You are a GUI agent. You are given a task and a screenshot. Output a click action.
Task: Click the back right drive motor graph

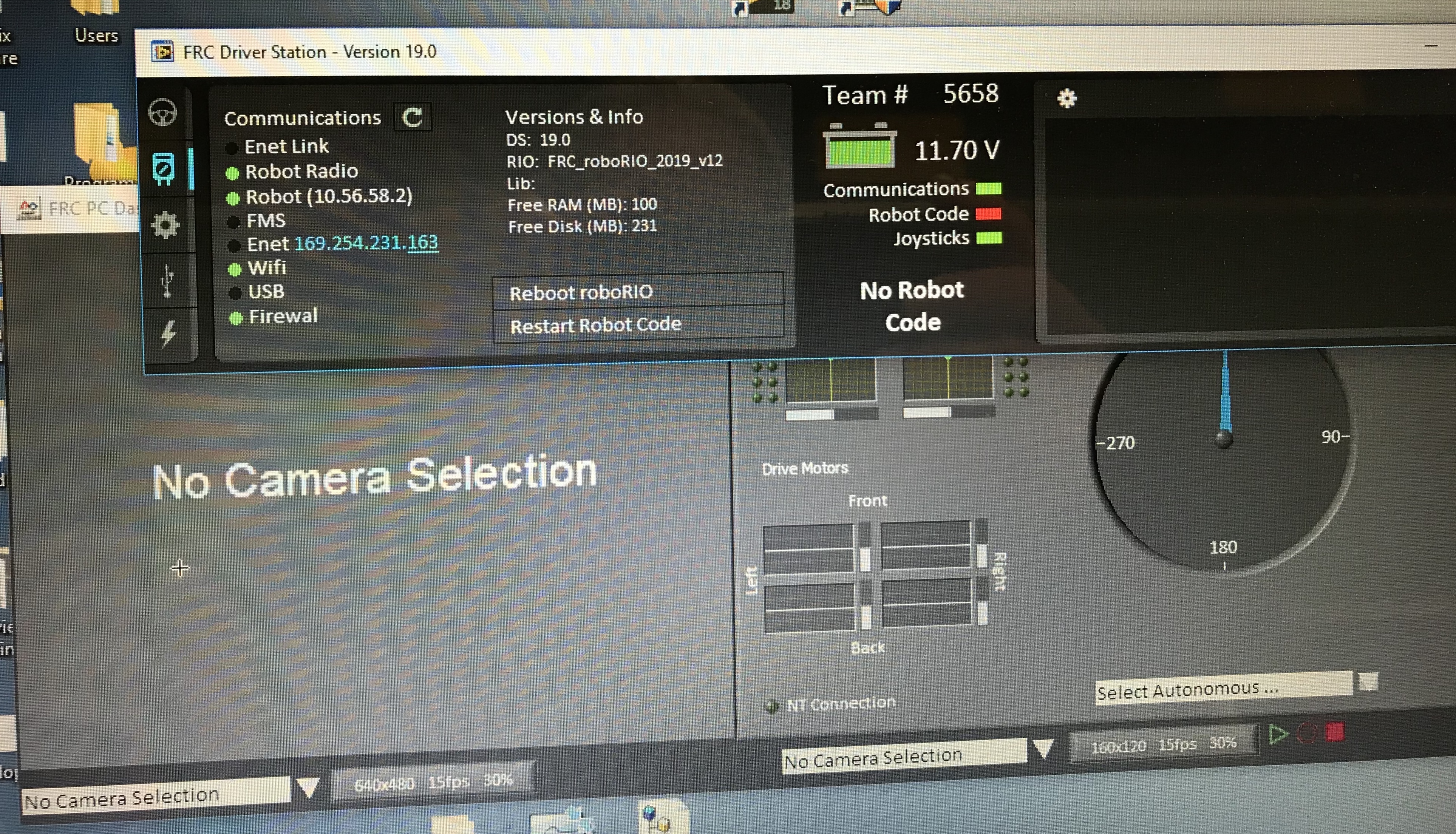pos(927,602)
